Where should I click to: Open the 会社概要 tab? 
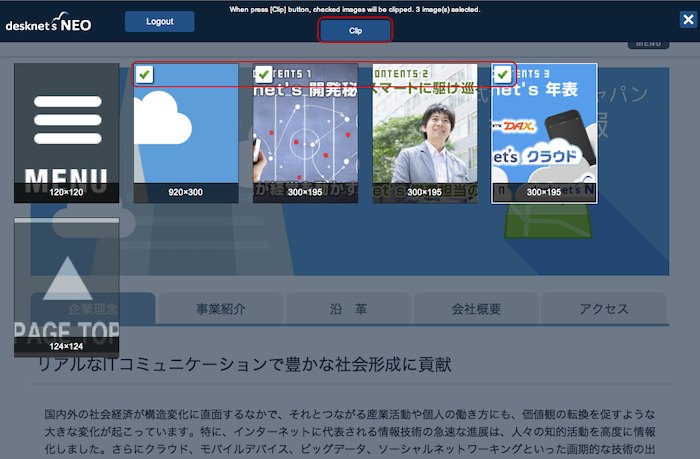476,309
